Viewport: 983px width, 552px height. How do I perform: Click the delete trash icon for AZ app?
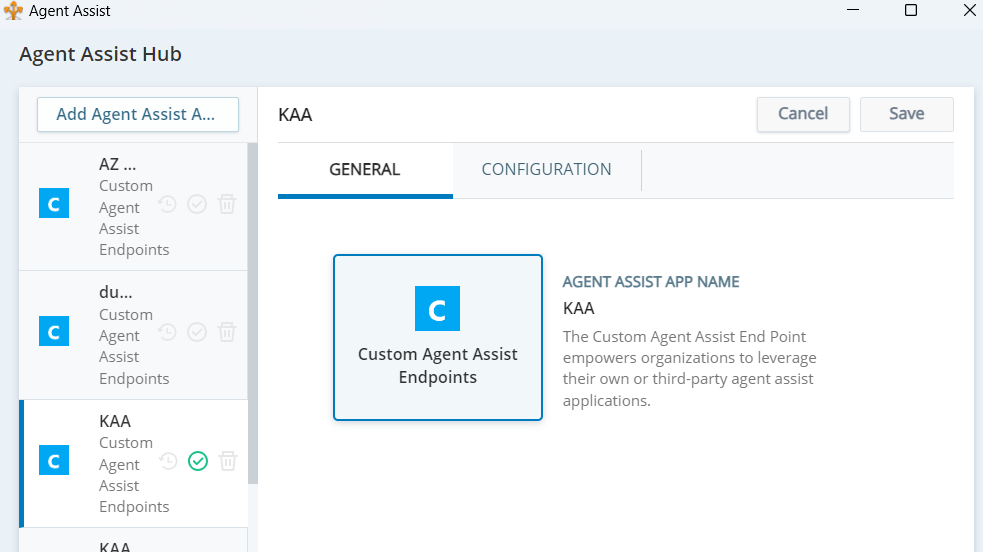(227, 204)
